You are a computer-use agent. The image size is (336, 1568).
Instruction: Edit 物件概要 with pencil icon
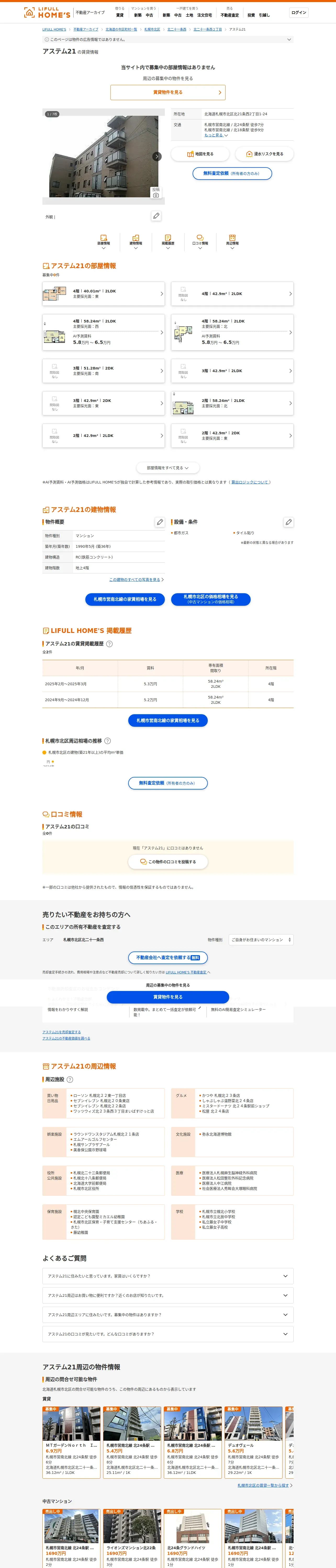click(x=160, y=522)
